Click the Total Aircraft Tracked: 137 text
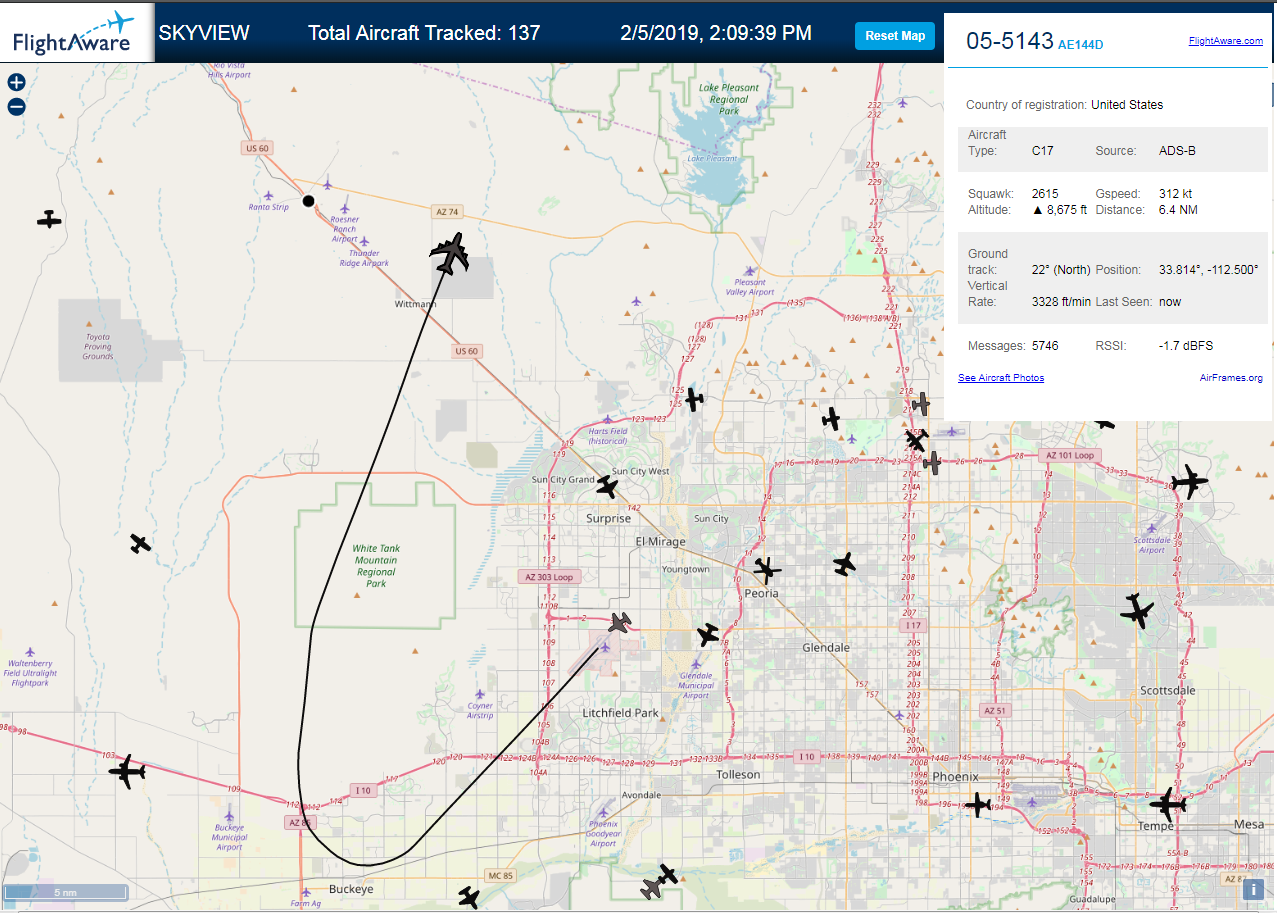The image size is (1277, 913). 424,33
